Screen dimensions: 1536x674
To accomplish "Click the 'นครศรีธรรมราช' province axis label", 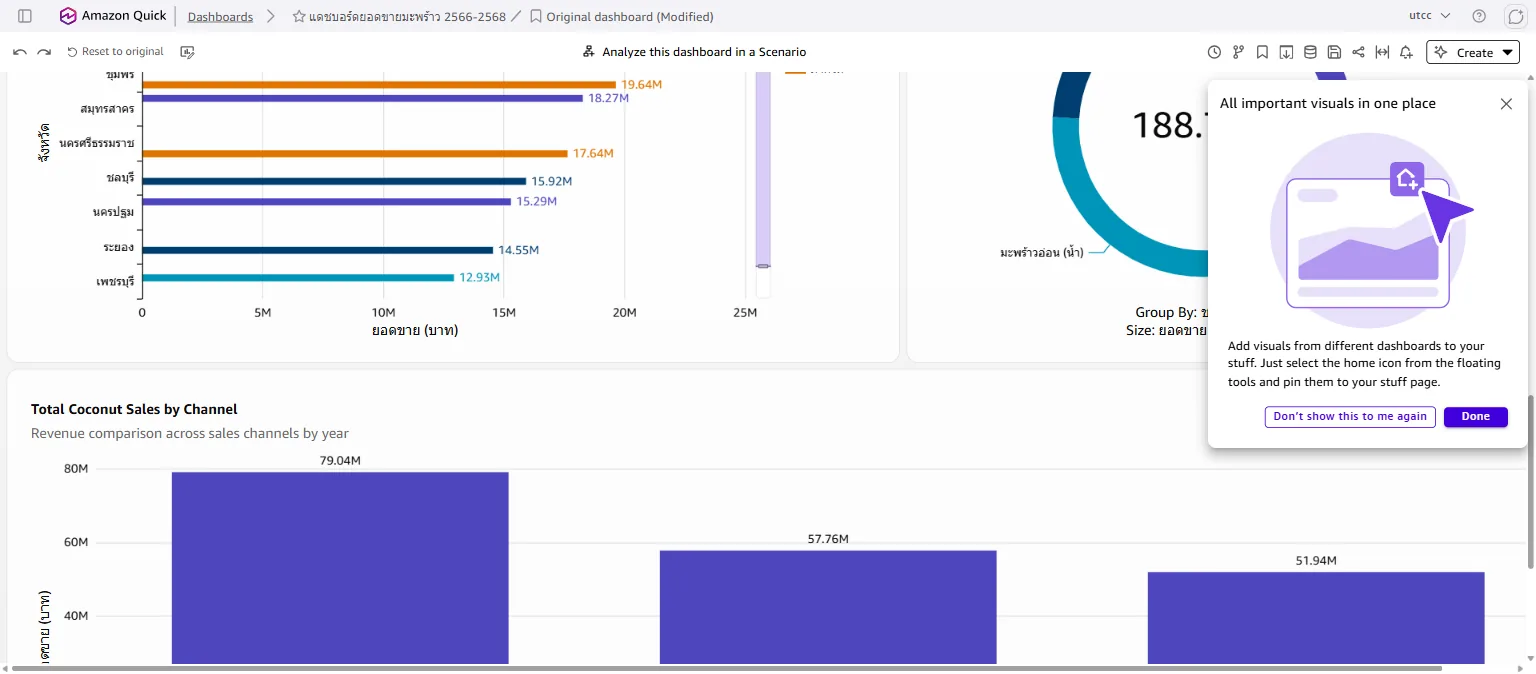I will click(96, 144).
